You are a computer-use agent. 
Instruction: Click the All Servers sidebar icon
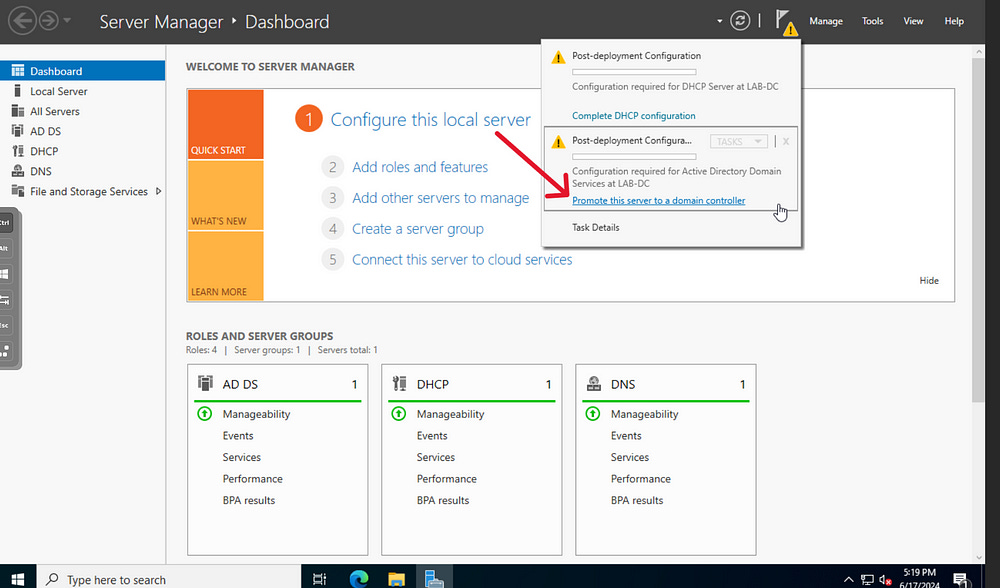click(18, 111)
